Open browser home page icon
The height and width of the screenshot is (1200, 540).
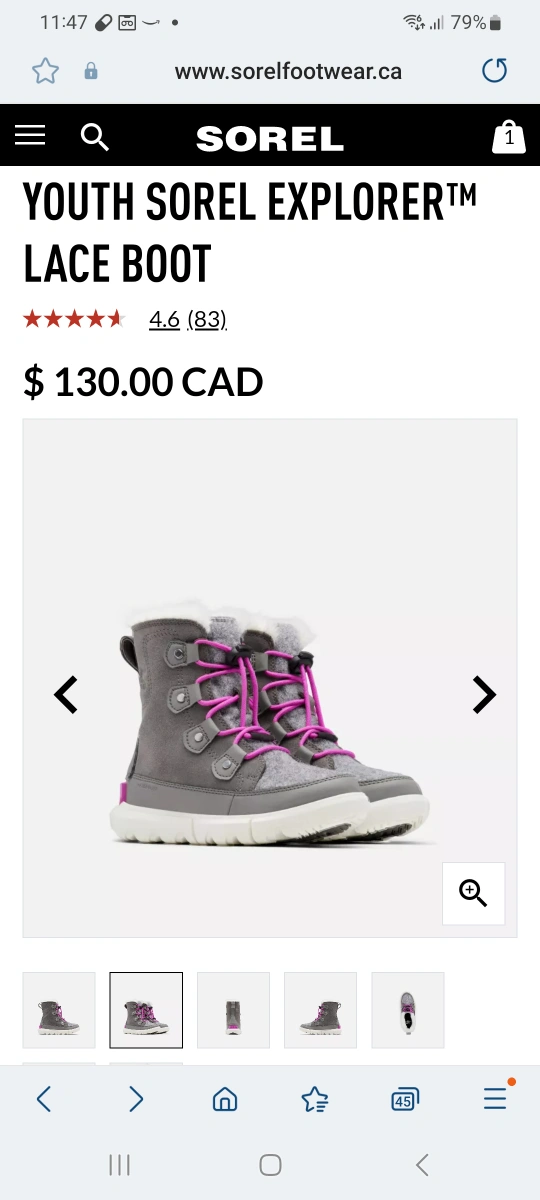225,1100
